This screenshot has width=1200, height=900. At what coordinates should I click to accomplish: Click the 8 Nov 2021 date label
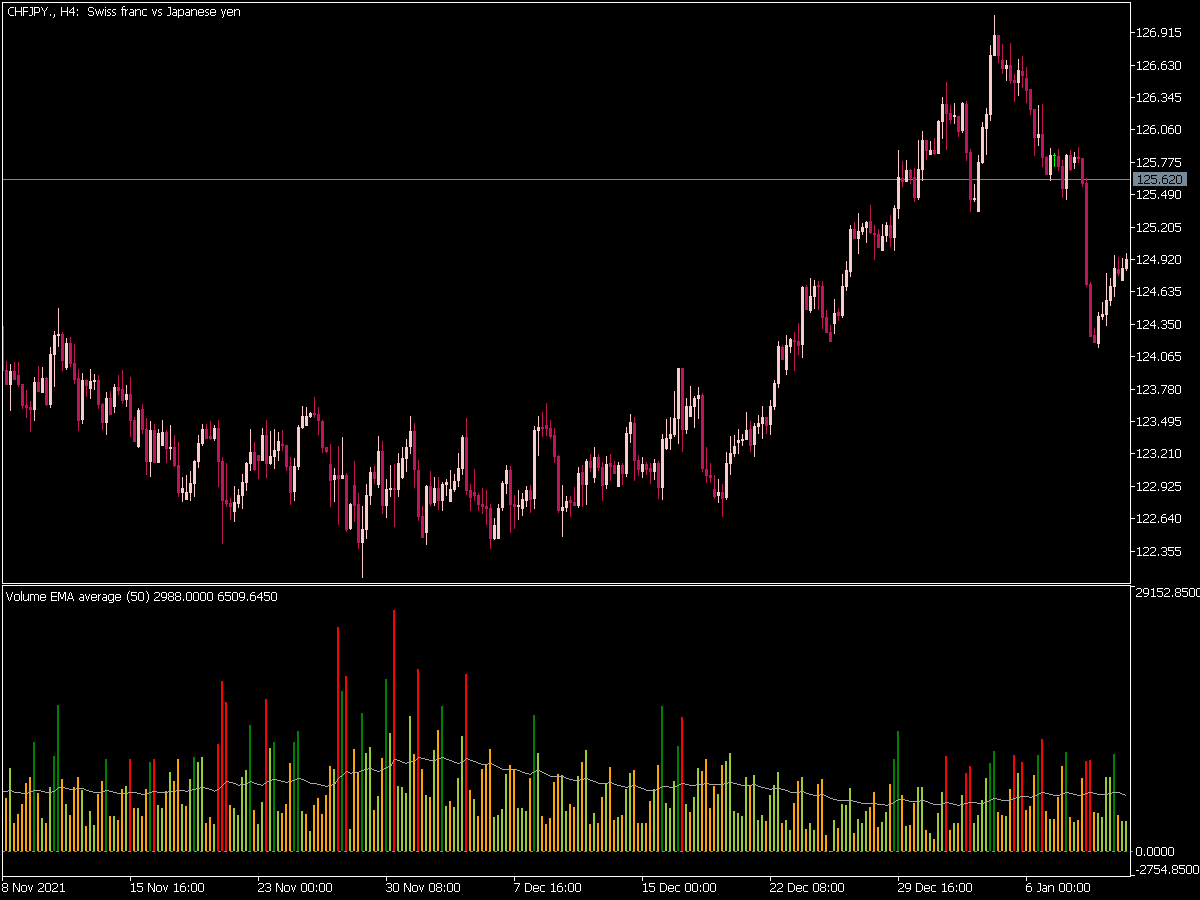click(x=32, y=887)
